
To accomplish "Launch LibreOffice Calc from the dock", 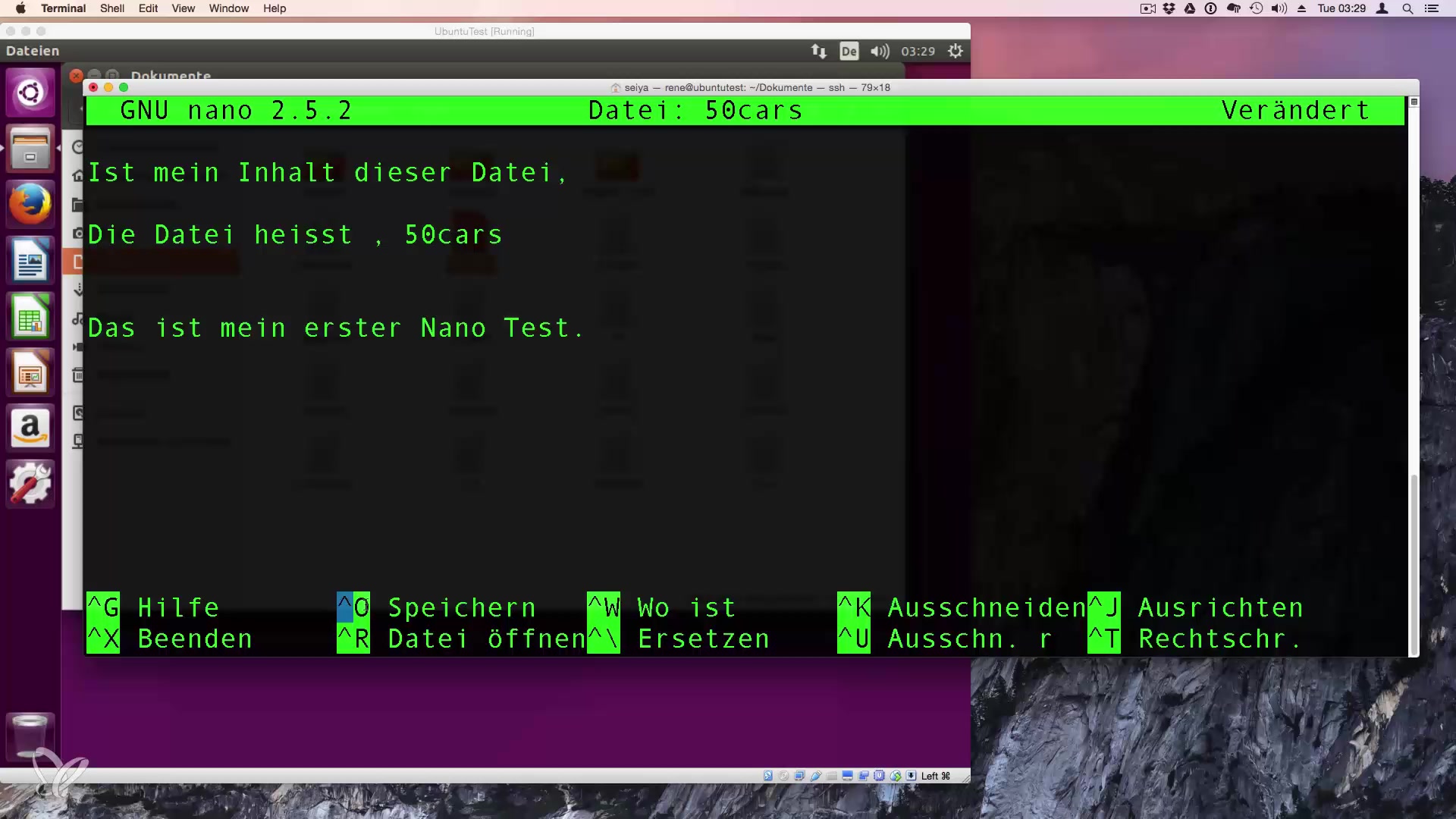I will [30, 316].
